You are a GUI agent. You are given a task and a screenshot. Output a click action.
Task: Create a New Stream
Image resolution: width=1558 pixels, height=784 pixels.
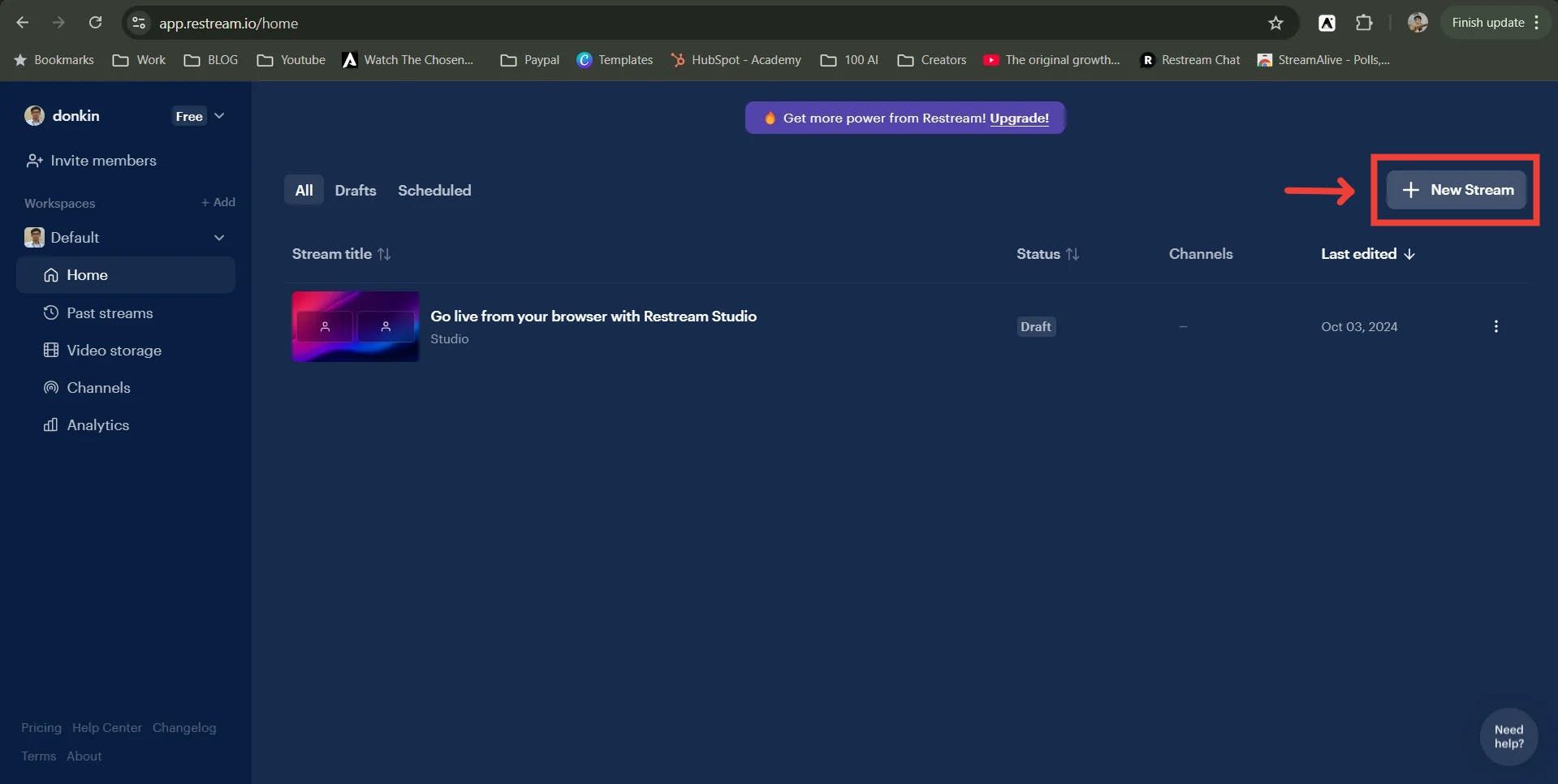coord(1457,190)
